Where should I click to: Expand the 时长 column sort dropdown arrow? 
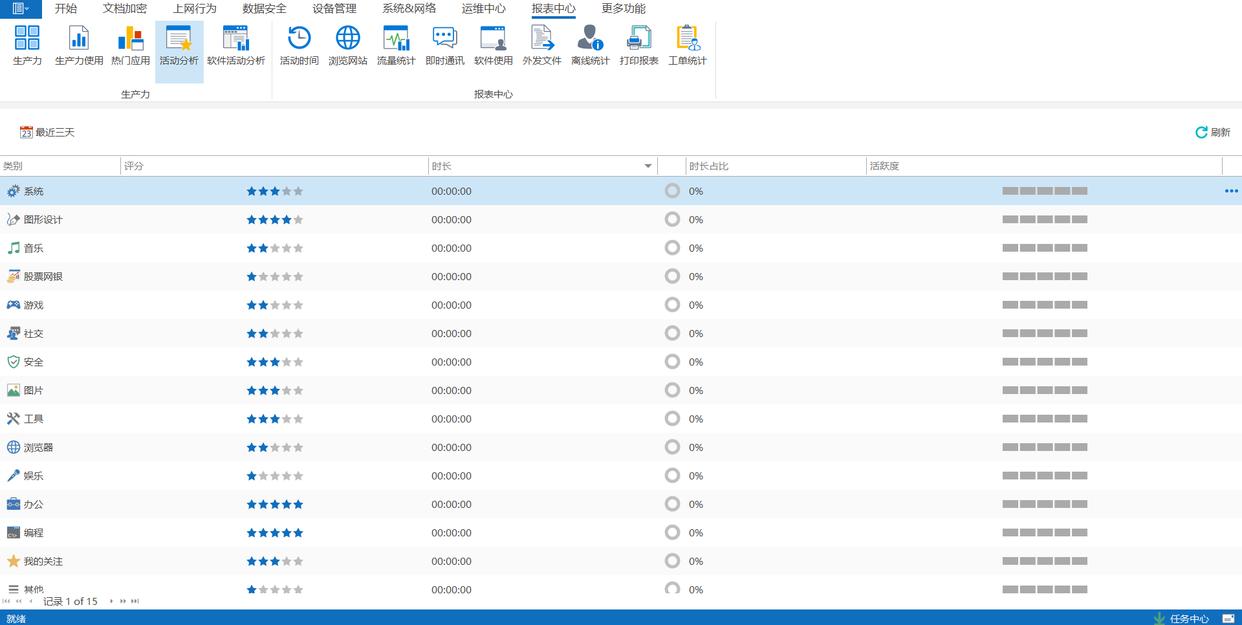coord(649,166)
